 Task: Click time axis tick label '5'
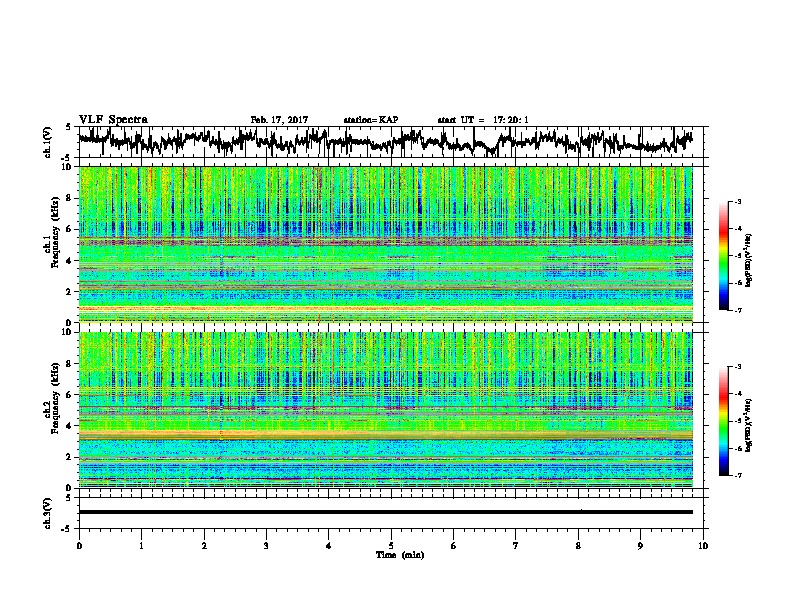point(391,546)
